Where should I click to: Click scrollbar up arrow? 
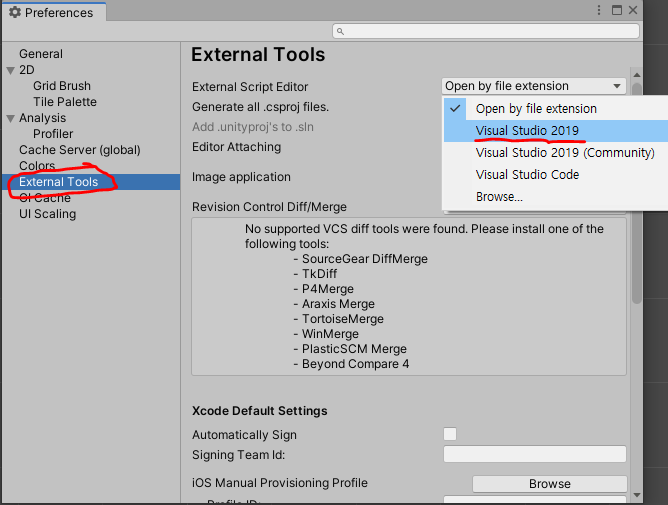tap(637, 75)
